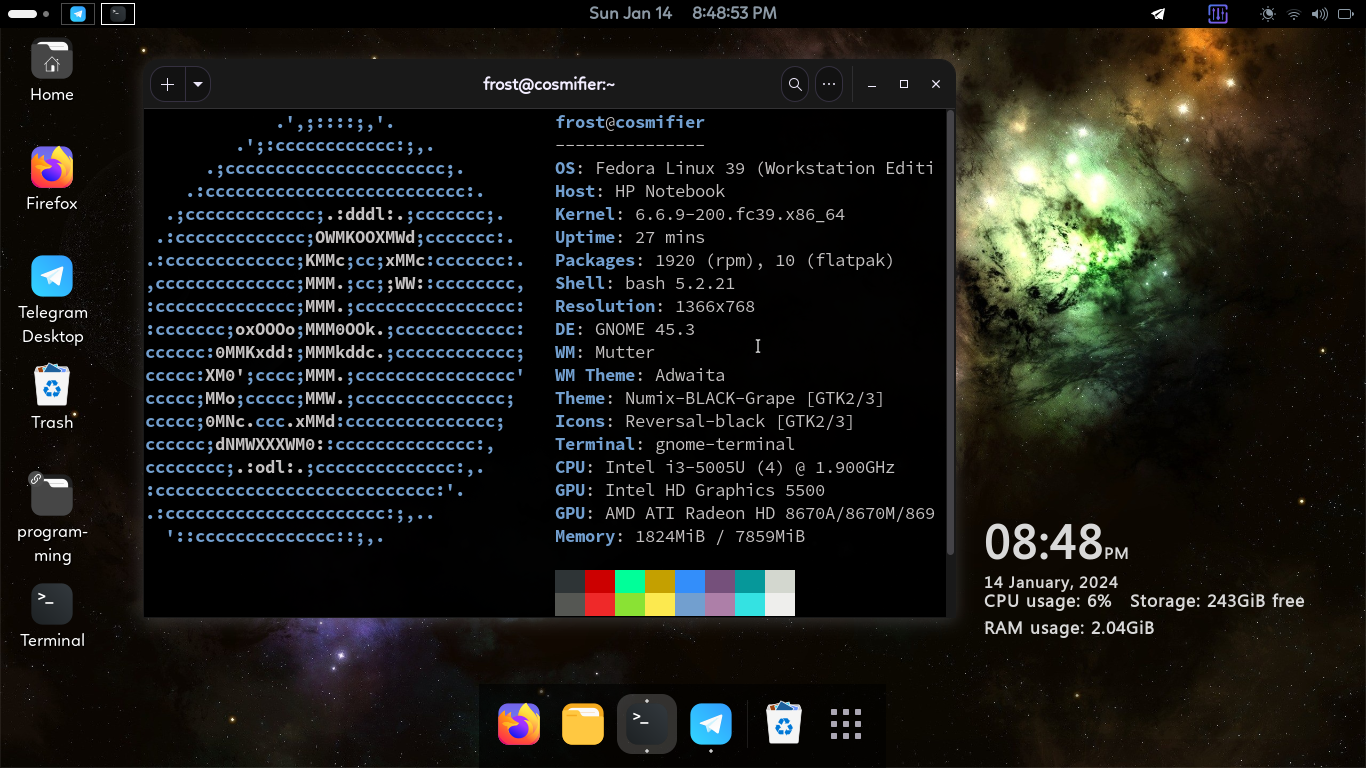
Task: Open the Trash from the dock
Action: [784, 724]
